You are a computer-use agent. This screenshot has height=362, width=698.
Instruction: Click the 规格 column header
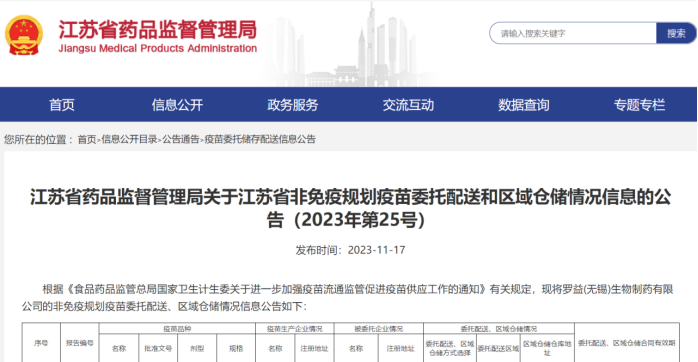coord(236,348)
